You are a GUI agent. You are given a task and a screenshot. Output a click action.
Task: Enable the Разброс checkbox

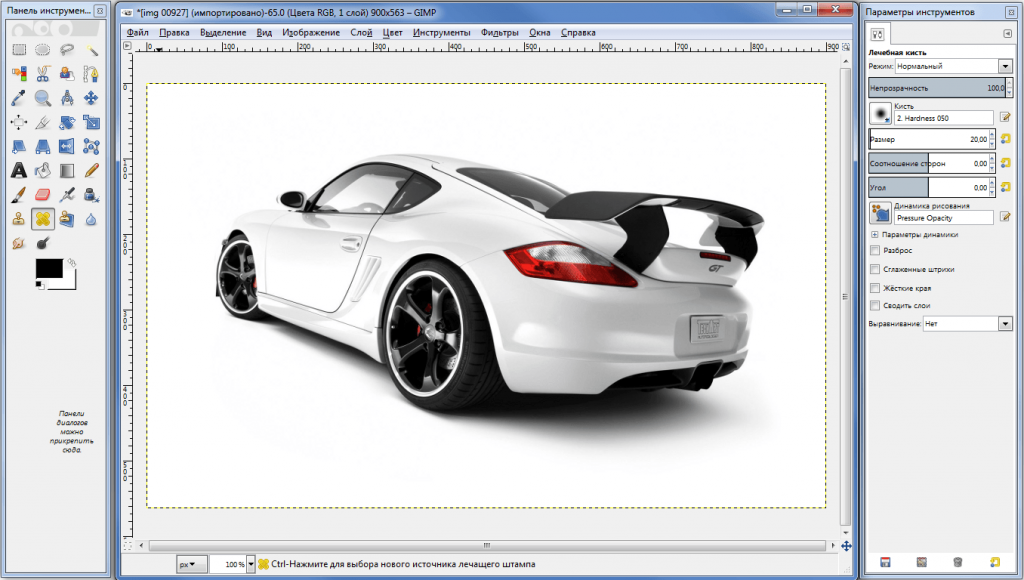click(x=875, y=251)
